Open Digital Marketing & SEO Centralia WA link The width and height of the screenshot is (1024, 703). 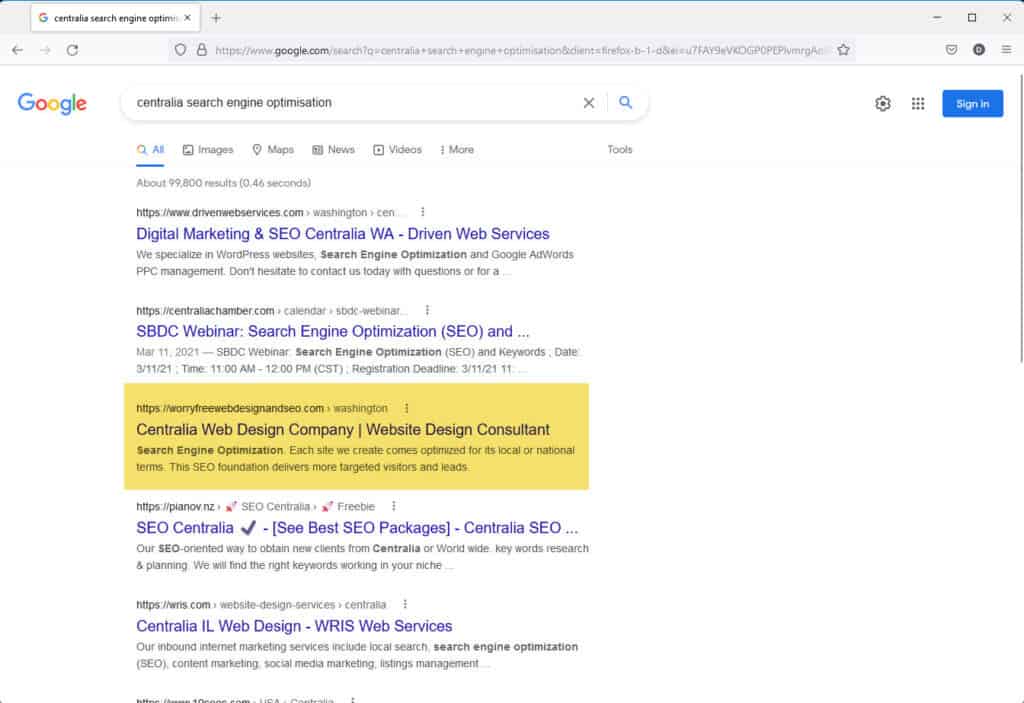[x=343, y=234]
